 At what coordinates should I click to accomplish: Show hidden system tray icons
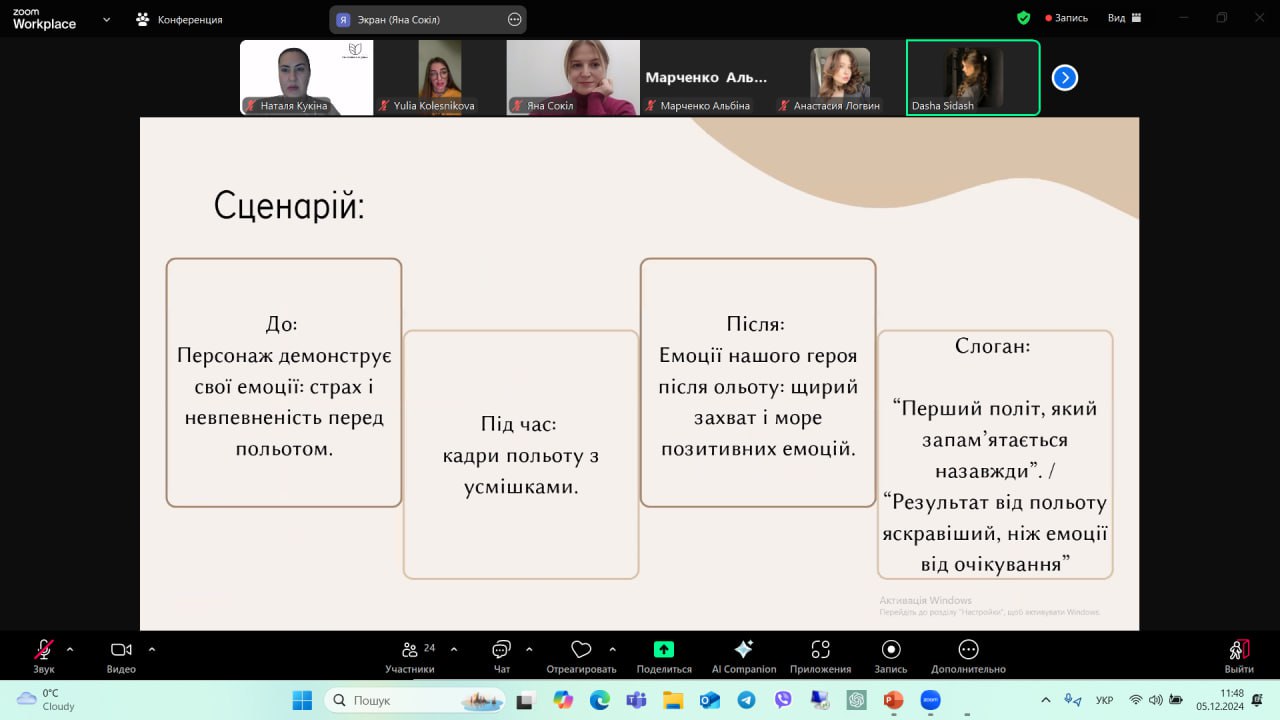tap(1046, 700)
